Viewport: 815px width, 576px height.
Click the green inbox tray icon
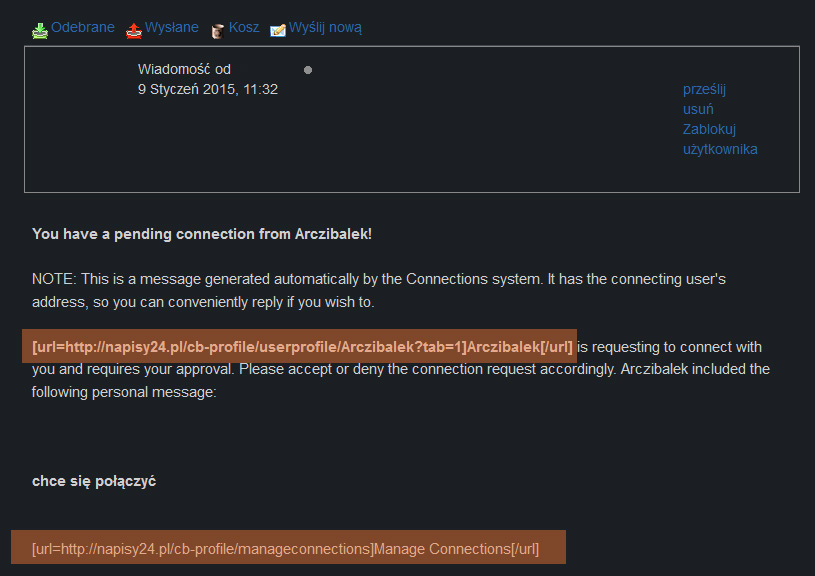pyautogui.click(x=40, y=31)
